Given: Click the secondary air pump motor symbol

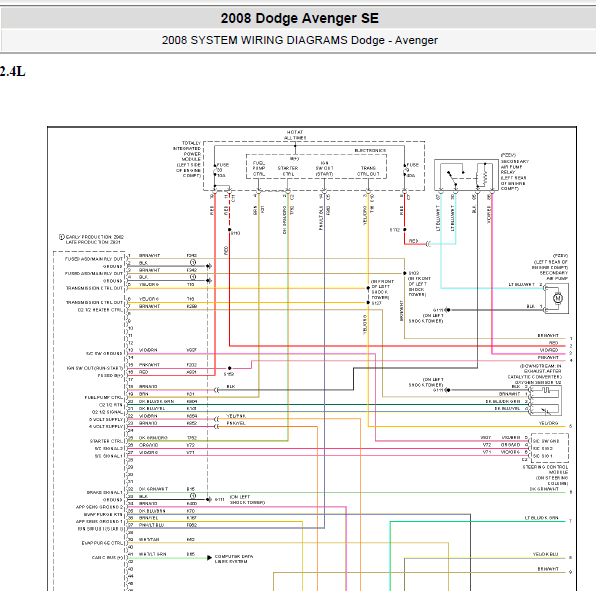Looking at the screenshot, I should coord(558,298).
